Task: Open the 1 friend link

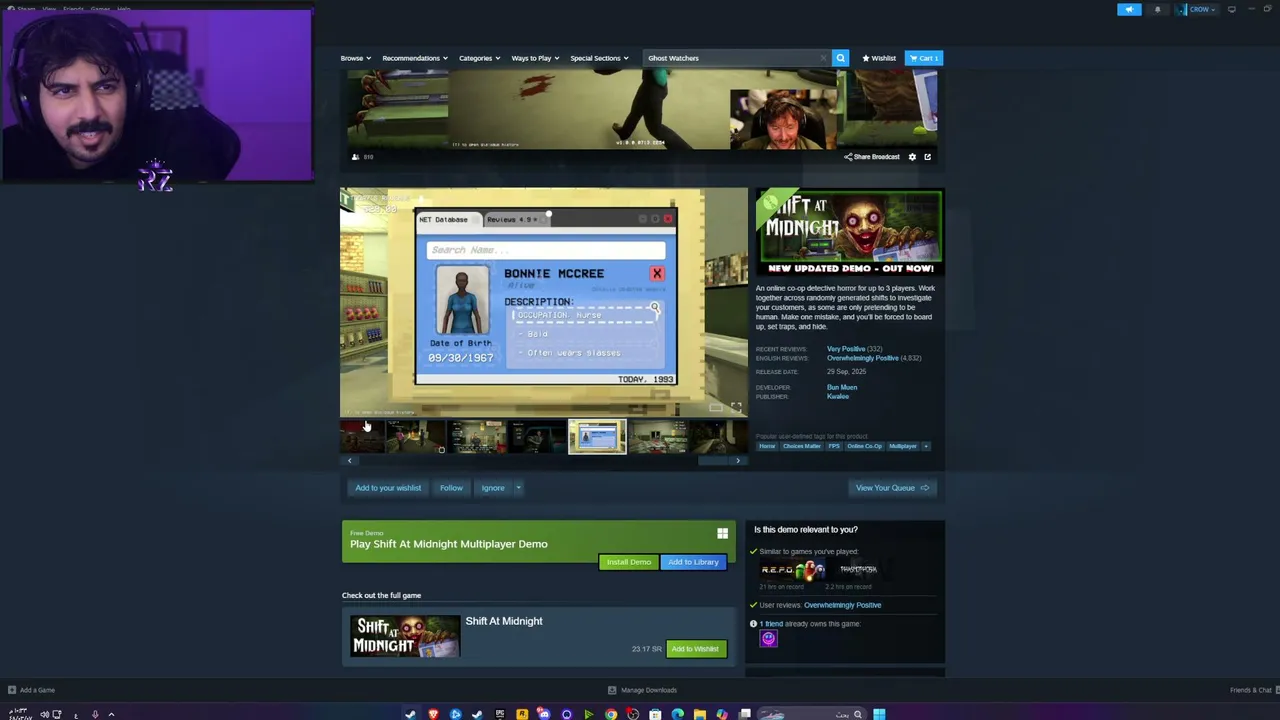Action: pos(774,624)
